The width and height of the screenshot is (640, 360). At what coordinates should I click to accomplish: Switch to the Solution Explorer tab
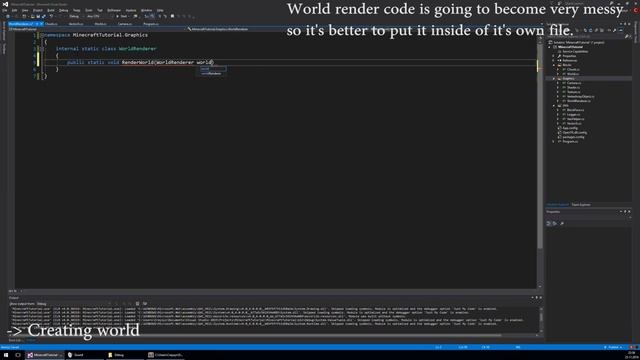coord(558,204)
